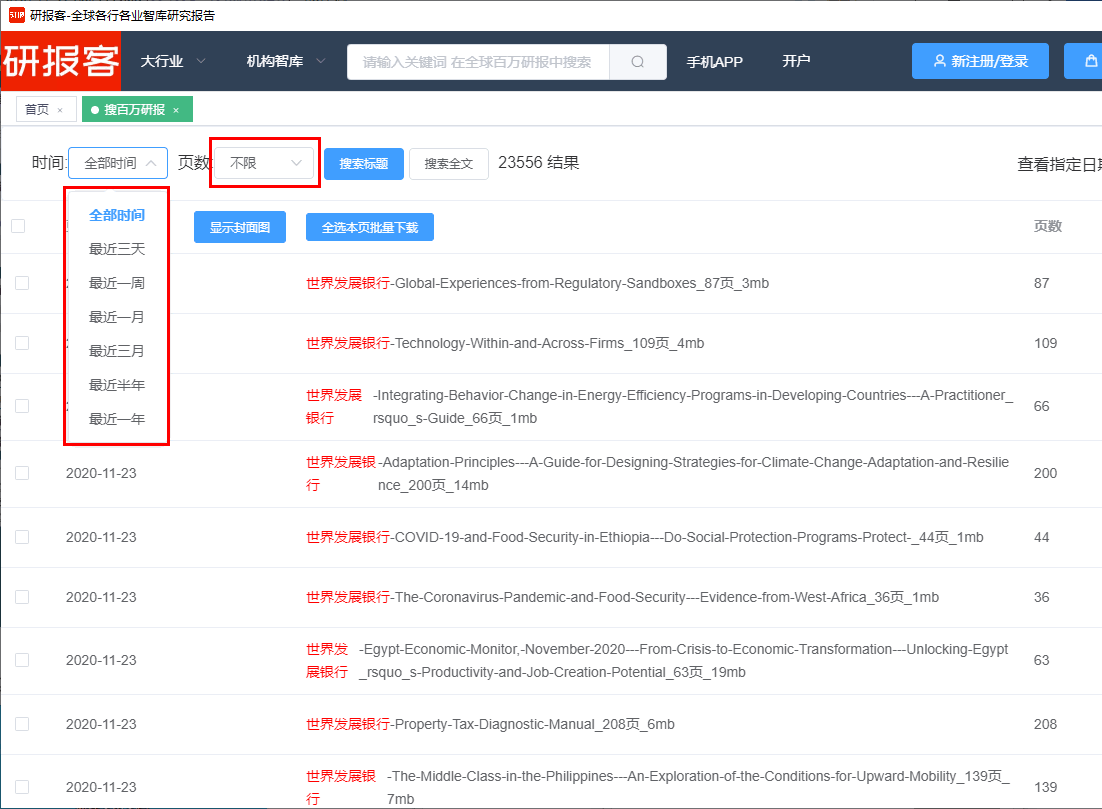Image resolution: width=1102 pixels, height=809 pixels.
Task: Check the Coronavirus-Pandemic West-Africa row checkbox
Action: pyautogui.click(x=22, y=597)
